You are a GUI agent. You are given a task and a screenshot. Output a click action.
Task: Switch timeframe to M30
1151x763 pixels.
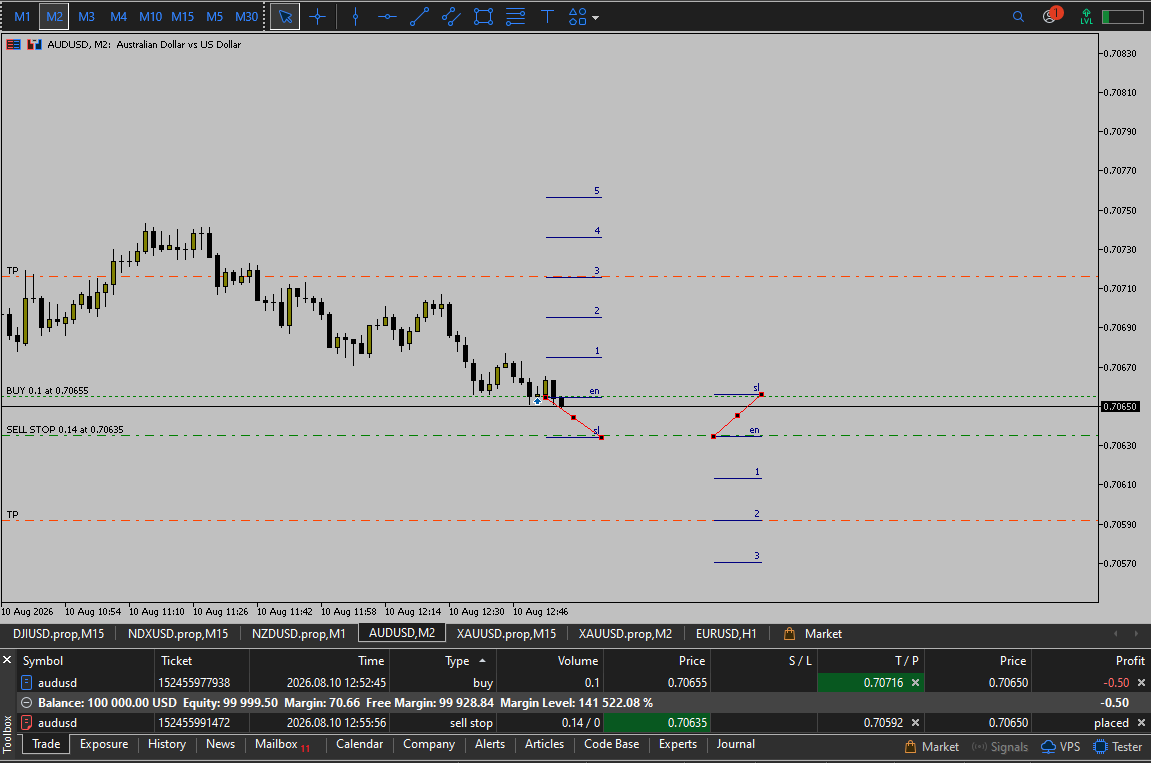point(247,16)
